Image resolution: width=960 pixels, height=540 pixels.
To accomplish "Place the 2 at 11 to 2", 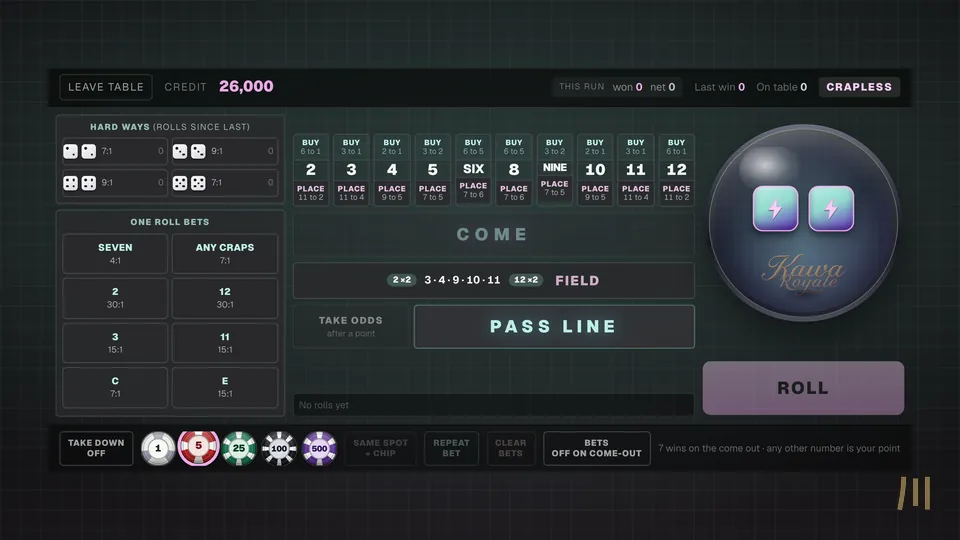I will click(310, 193).
